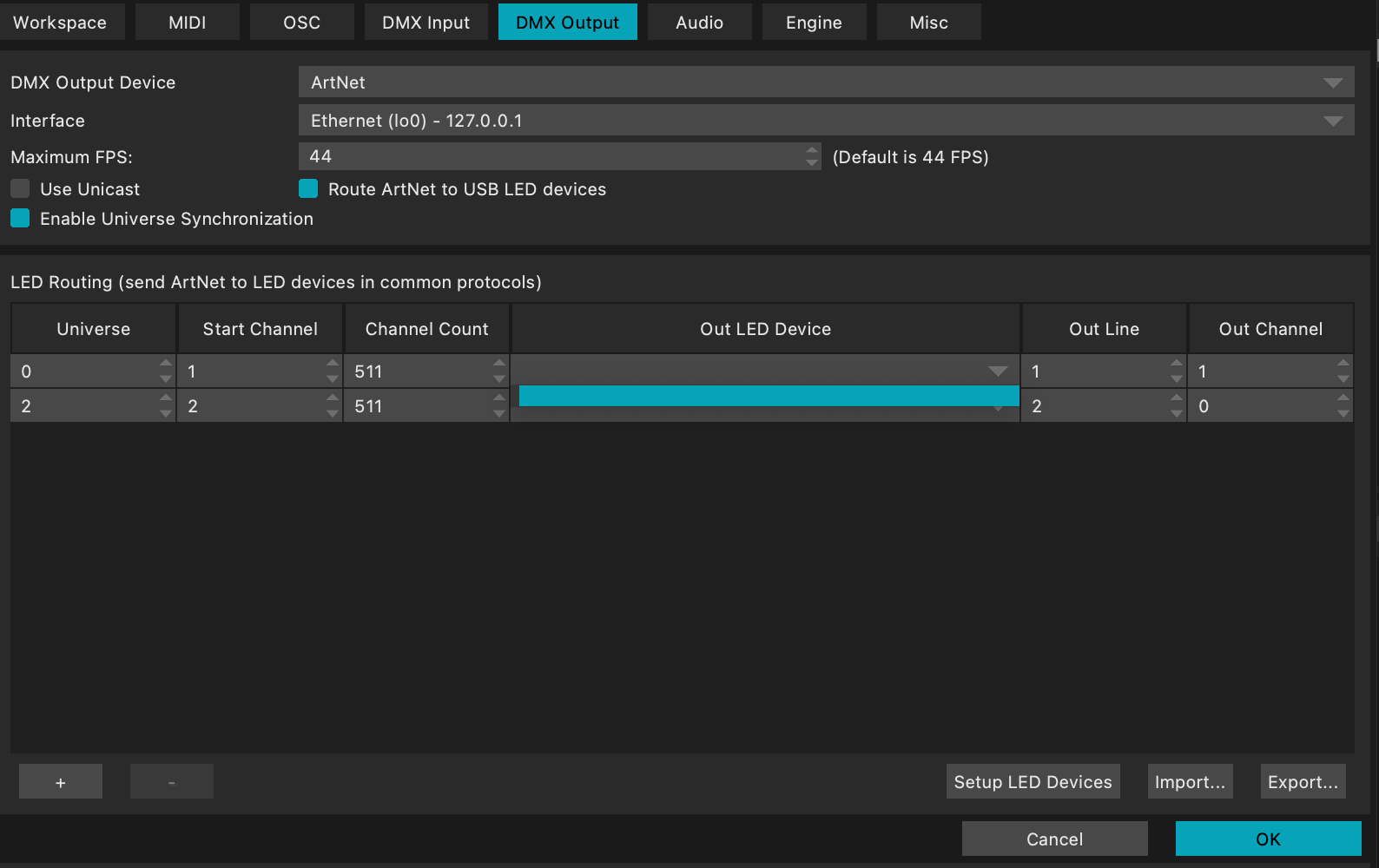Screen dimensions: 1379x868
Task: Decrement Universe in the second routing row
Action: (x=166, y=414)
